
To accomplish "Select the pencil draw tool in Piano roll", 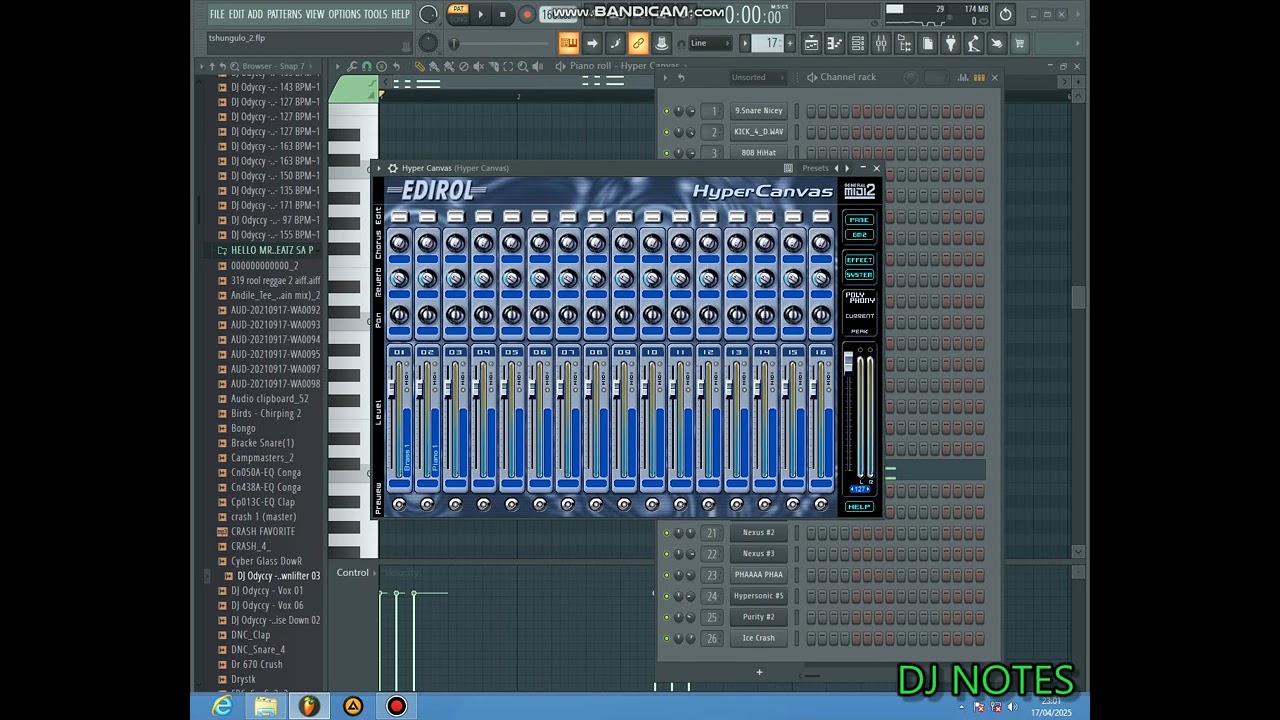I will [x=420, y=66].
